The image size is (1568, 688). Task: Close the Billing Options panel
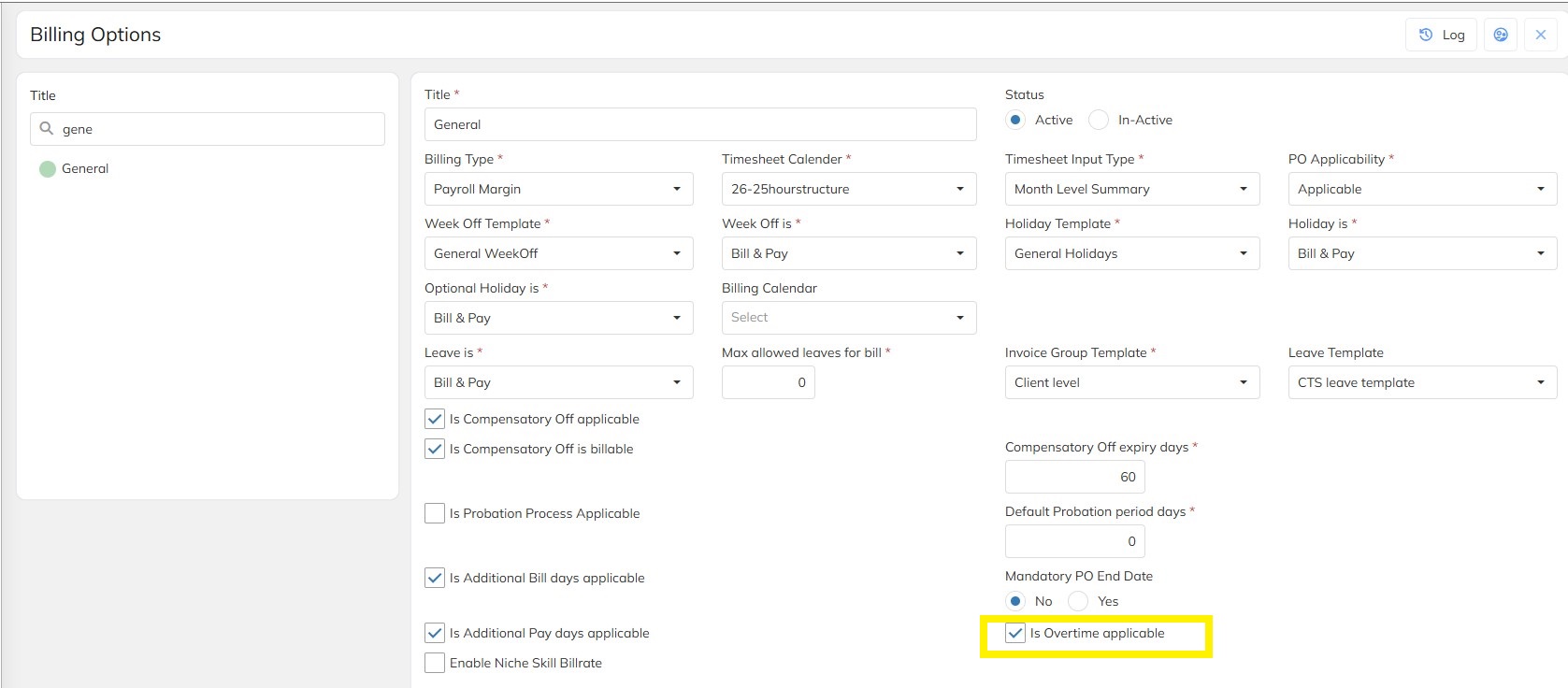(x=1541, y=35)
